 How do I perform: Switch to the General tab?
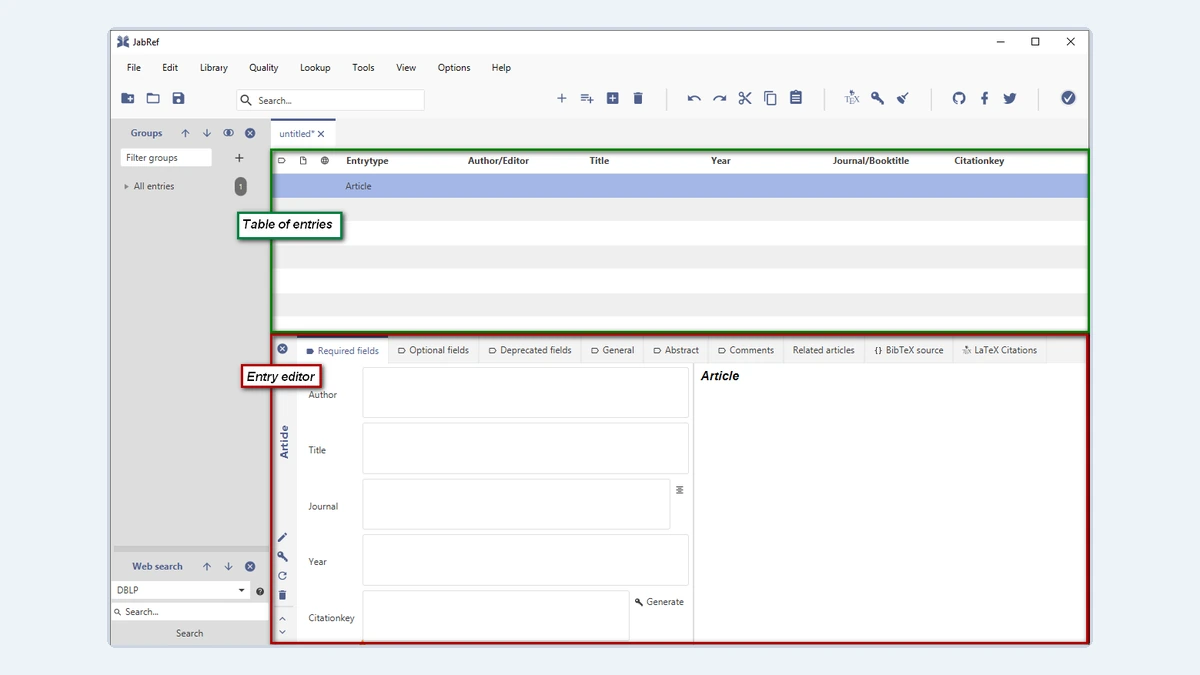coord(612,350)
